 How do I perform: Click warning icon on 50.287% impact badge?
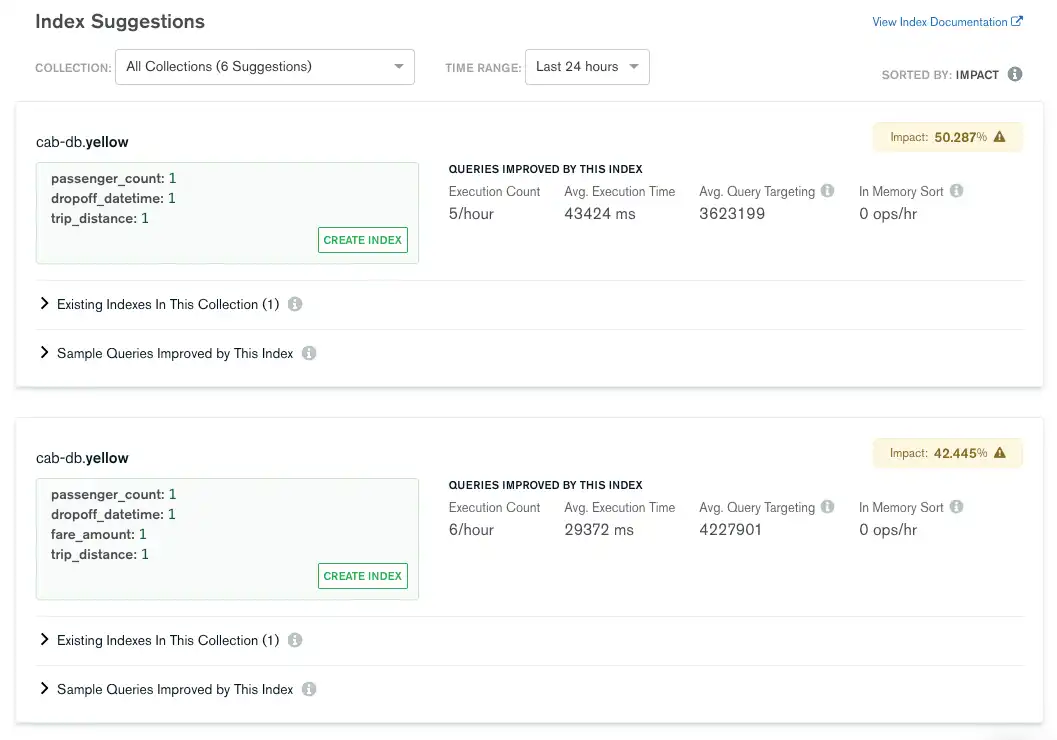pyautogui.click(x=998, y=137)
